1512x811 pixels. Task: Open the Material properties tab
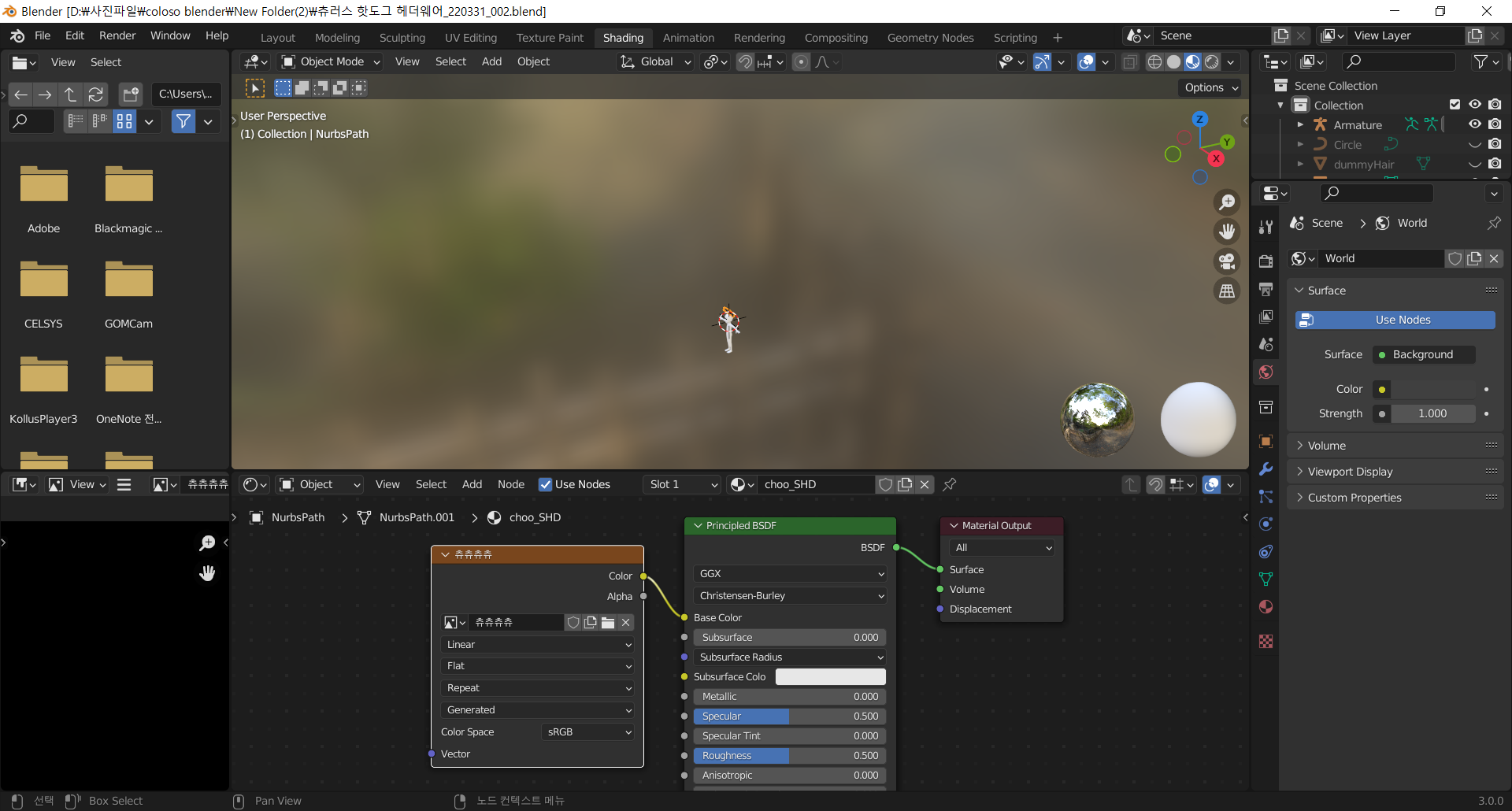click(x=1266, y=606)
